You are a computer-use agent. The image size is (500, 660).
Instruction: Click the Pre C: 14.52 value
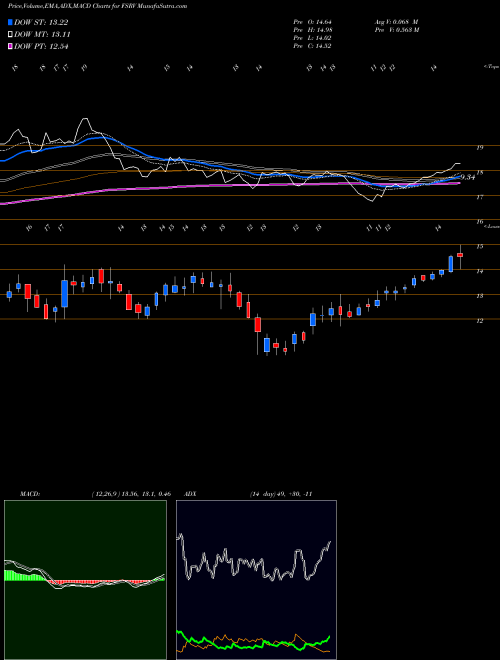tap(312, 46)
